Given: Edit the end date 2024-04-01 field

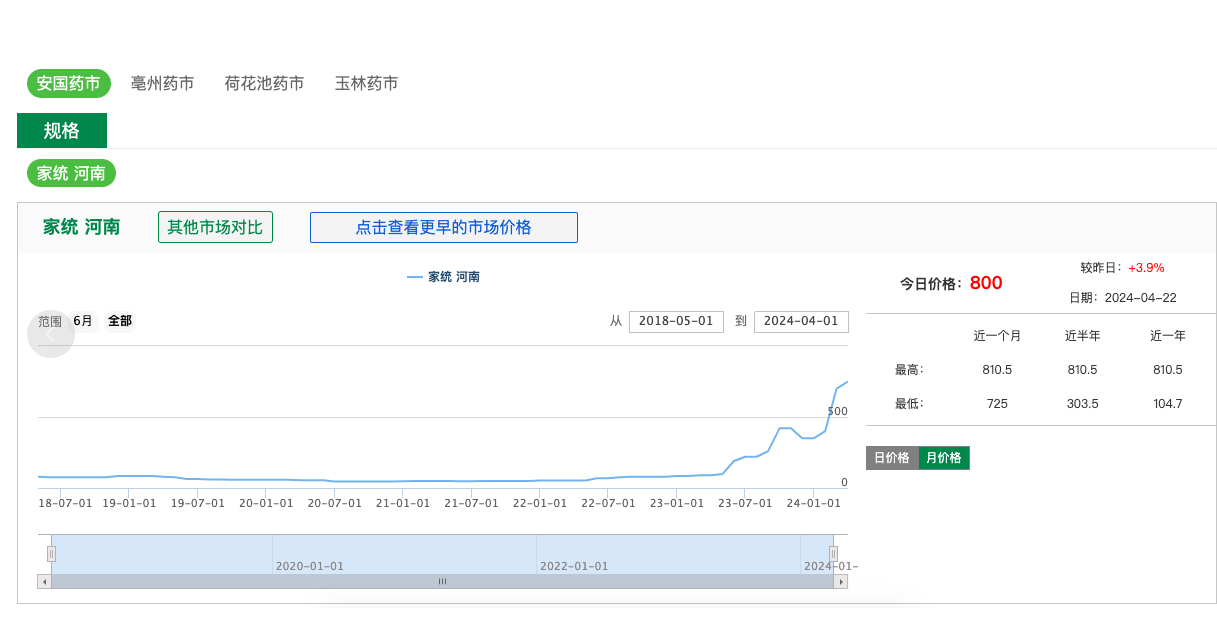Looking at the screenshot, I should (801, 321).
